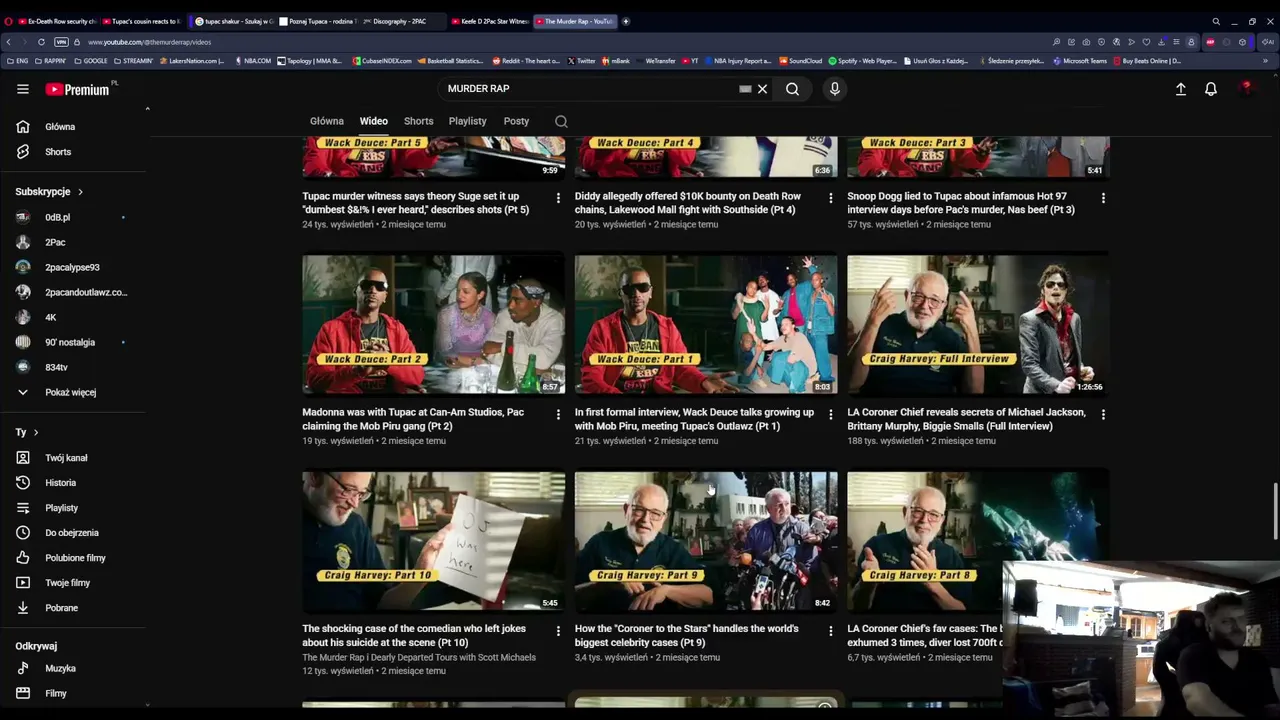
Task: Open more options for Wack Deuce Pt 1 video
Action: [830, 414]
